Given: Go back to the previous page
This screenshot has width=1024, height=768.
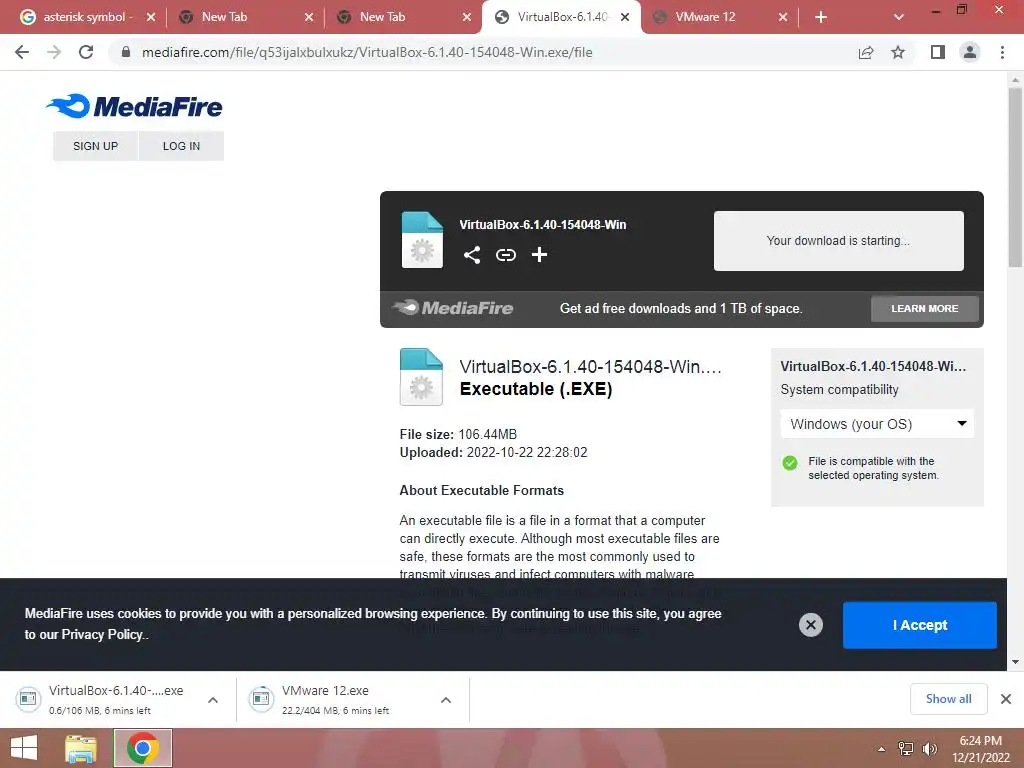Looking at the screenshot, I should (x=22, y=52).
